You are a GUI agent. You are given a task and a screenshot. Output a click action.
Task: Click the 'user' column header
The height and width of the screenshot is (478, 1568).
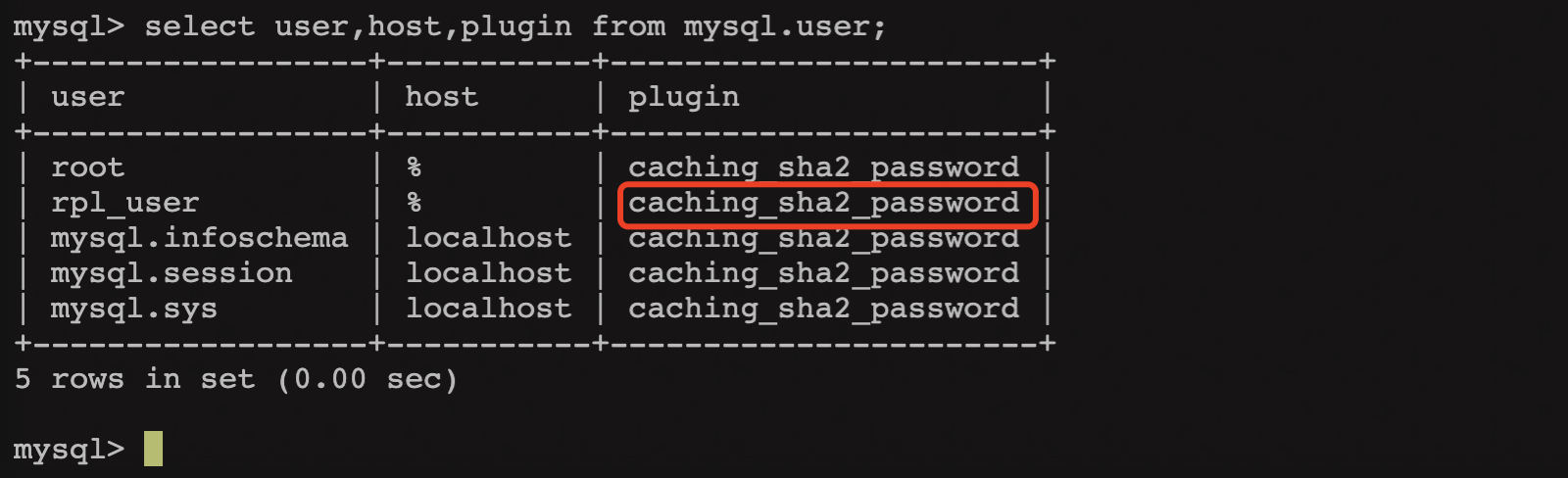[x=88, y=97]
